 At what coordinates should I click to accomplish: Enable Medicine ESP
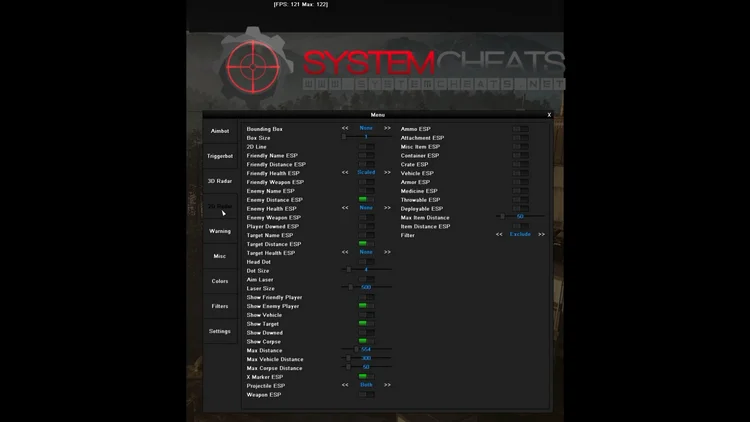click(x=520, y=191)
